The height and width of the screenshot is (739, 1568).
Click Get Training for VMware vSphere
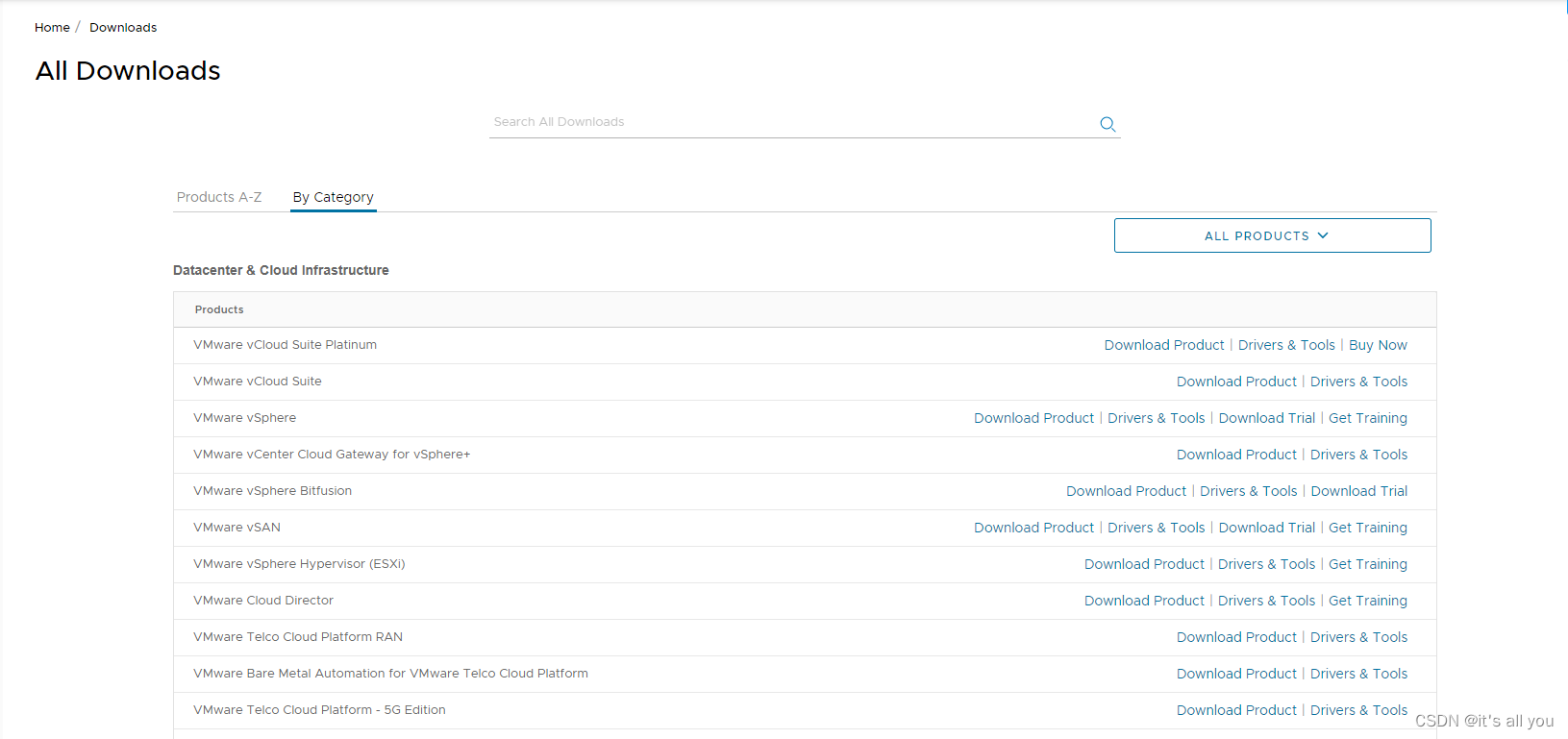click(1367, 418)
